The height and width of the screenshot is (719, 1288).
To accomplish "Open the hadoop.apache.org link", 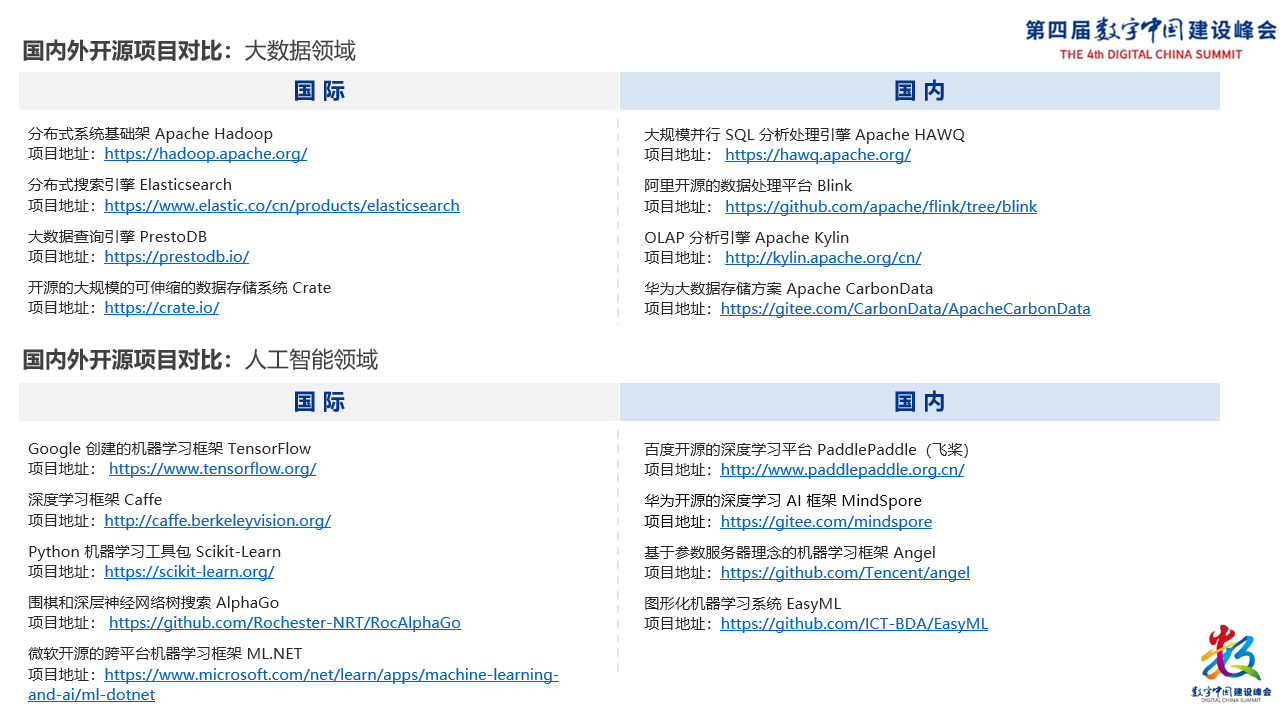I will tap(205, 154).
